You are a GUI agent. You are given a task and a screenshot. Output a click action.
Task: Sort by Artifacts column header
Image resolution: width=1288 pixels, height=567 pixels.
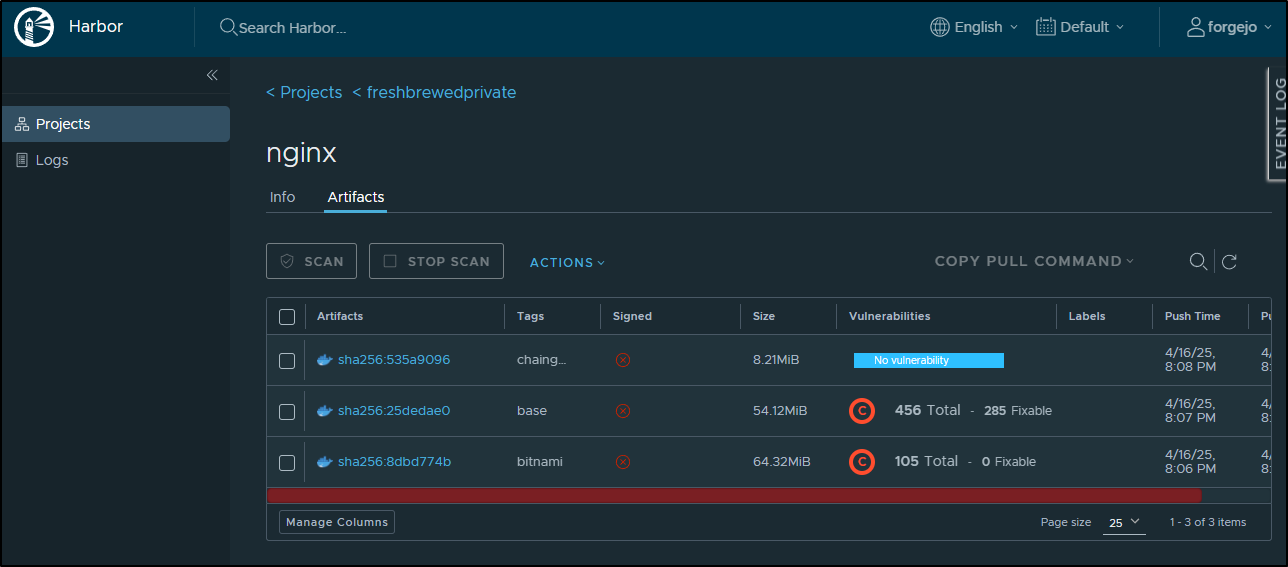pos(340,316)
